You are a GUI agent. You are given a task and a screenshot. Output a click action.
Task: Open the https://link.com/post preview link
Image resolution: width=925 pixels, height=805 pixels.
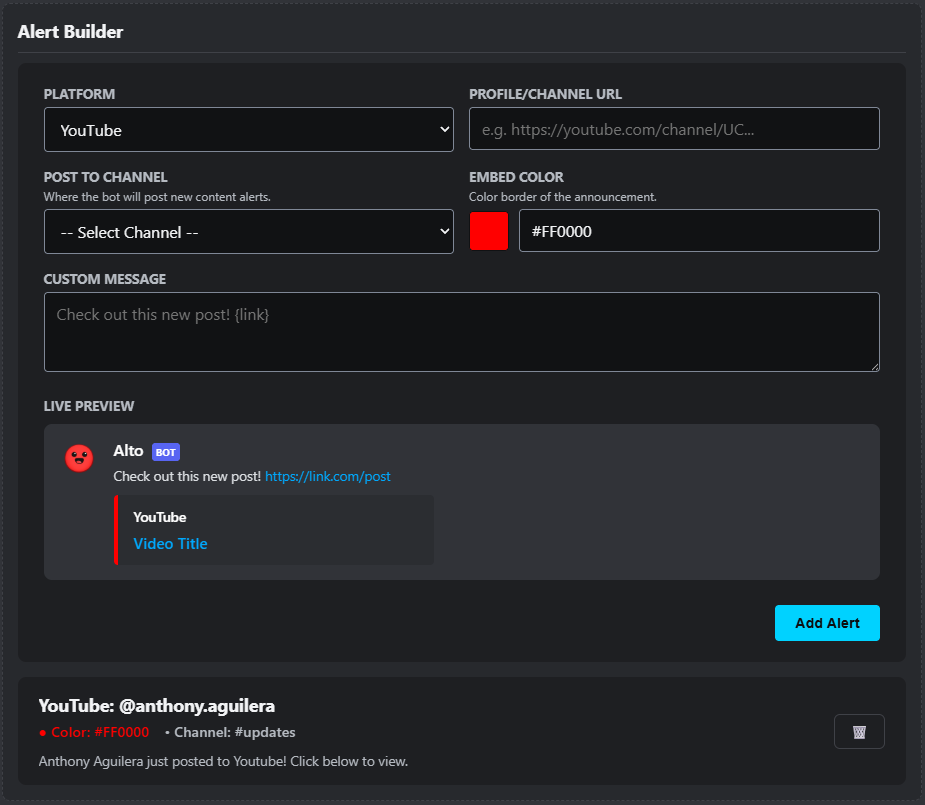[x=327, y=477]
